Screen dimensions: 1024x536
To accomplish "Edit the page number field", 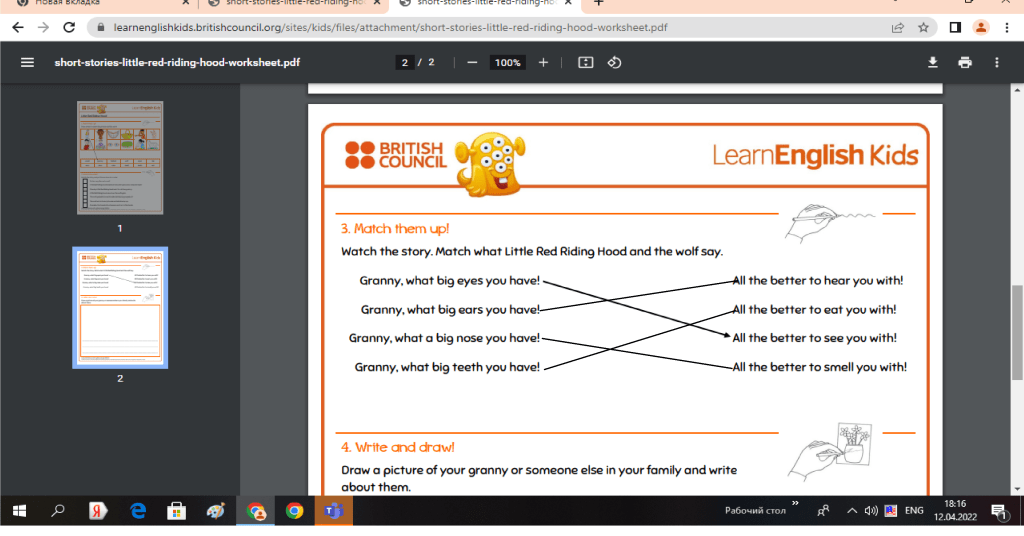I will point(406,62).
